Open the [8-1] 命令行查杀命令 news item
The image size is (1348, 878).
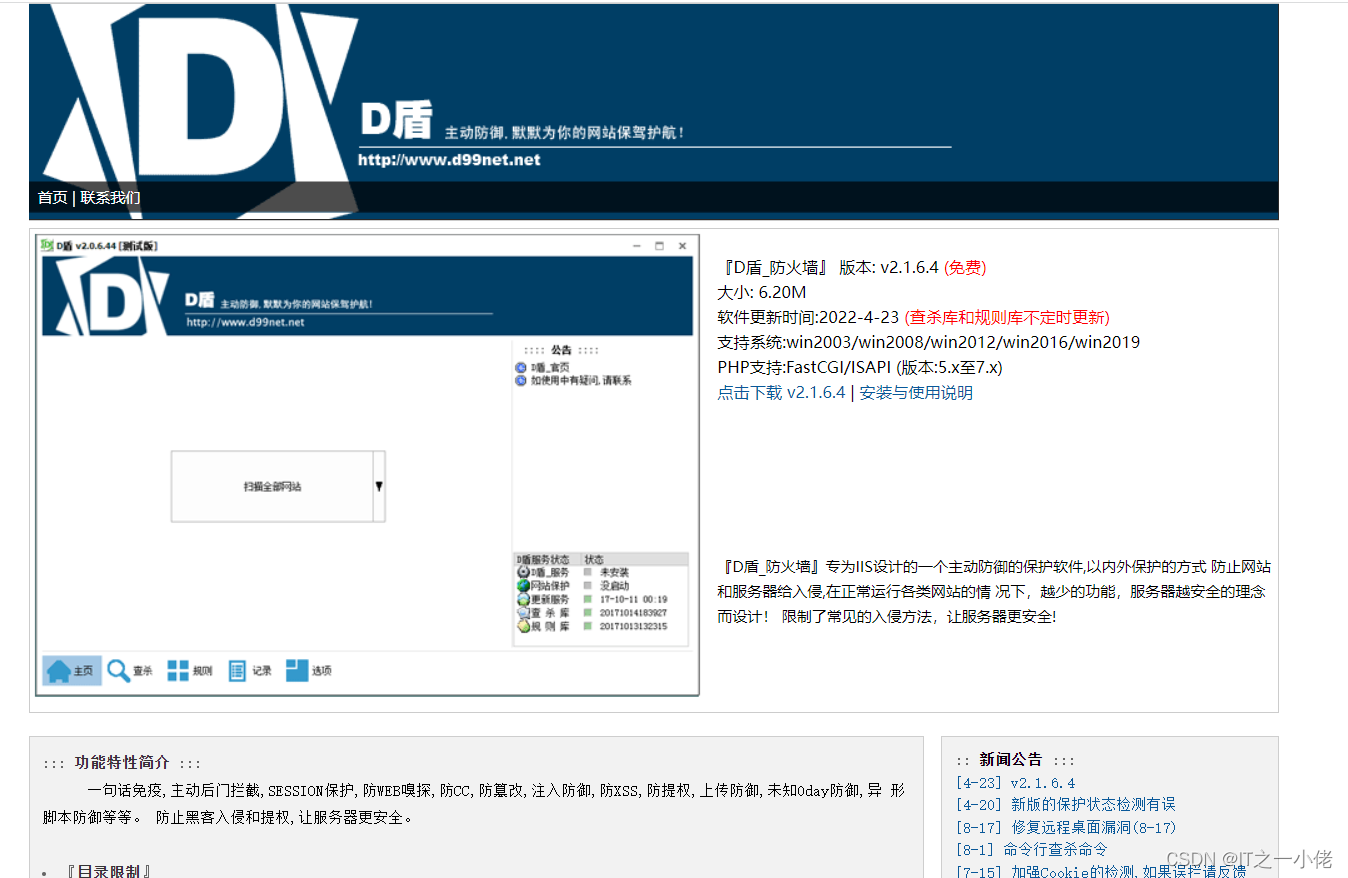click(x=1032, y=849)
